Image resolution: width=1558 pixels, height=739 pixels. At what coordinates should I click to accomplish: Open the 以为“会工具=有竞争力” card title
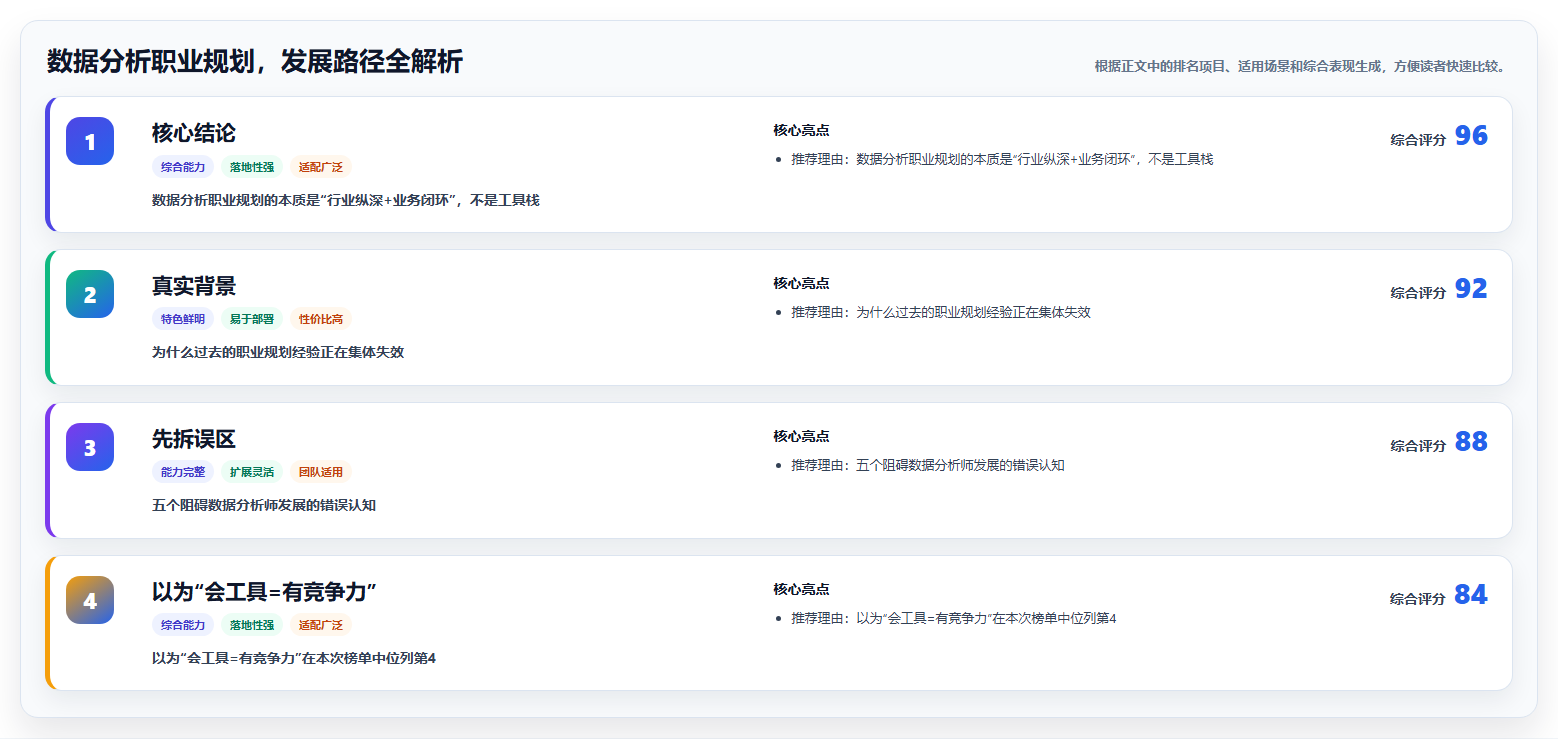coord(264,592)
